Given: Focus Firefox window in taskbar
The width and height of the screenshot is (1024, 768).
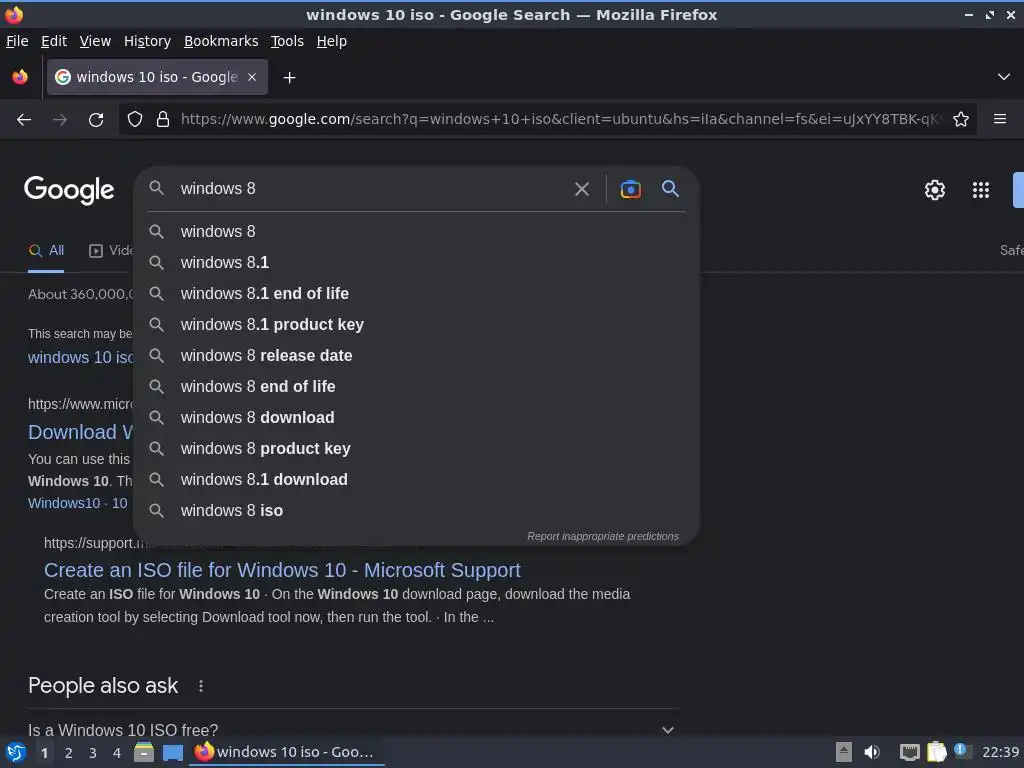Looking at the screenshot, I should point(287,752).
